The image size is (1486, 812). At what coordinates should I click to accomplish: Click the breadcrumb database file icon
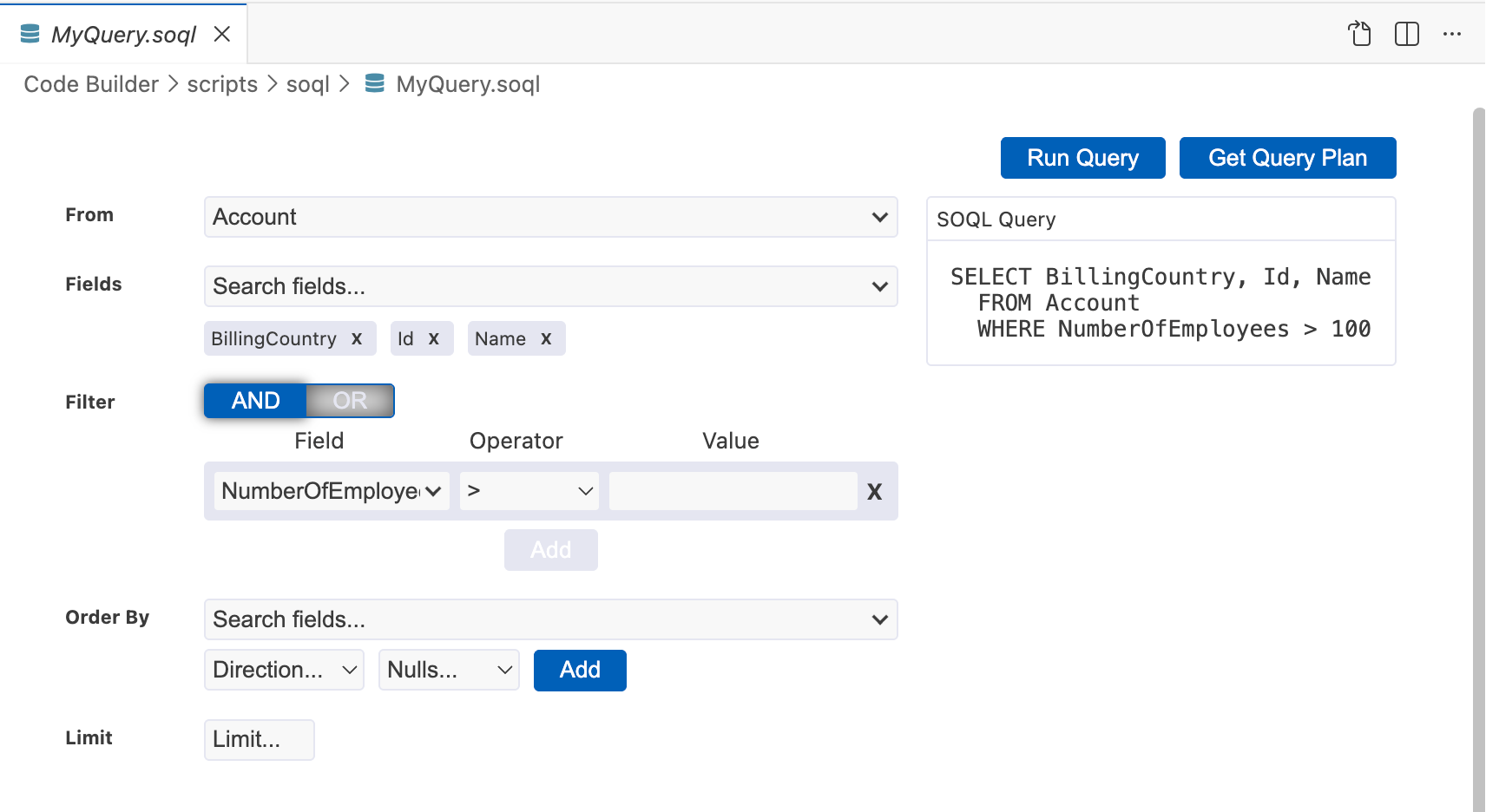(375, 83)
